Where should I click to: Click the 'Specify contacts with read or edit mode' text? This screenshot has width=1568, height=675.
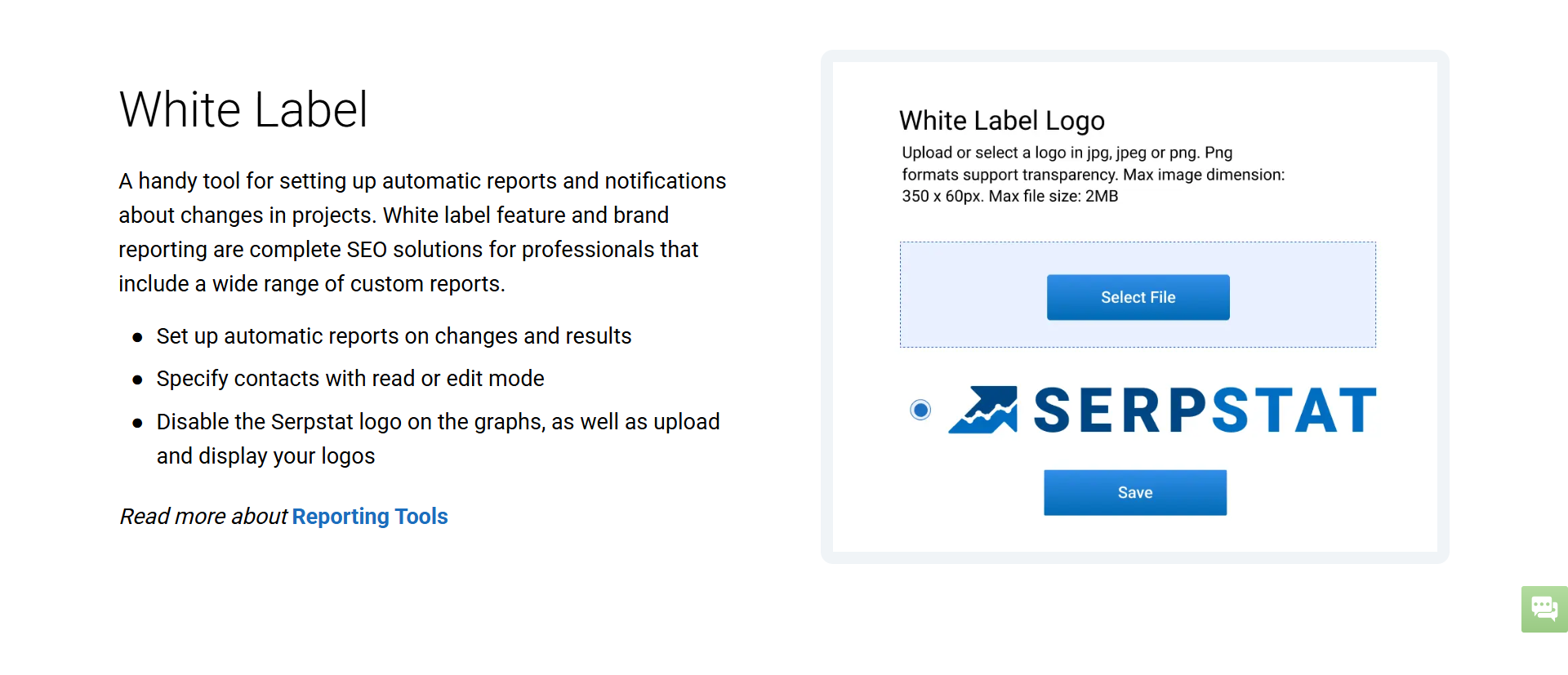pos(350,379)
